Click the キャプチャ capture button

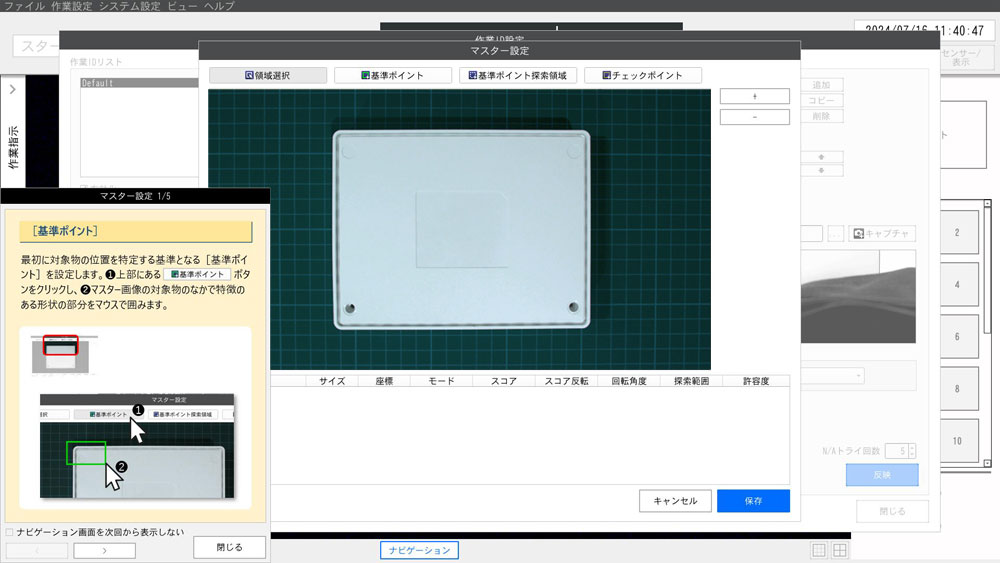click(882, 234)
